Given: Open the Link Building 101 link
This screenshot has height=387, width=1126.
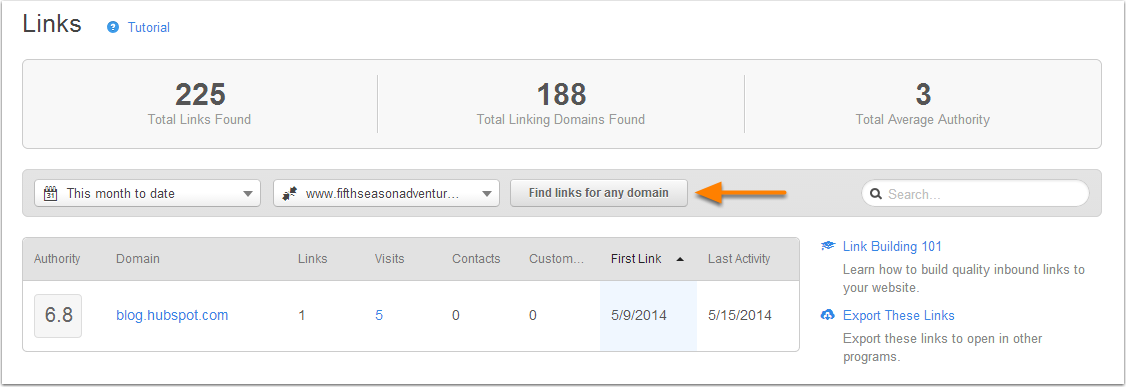Looking at the screenshot, I should (892, 246).
